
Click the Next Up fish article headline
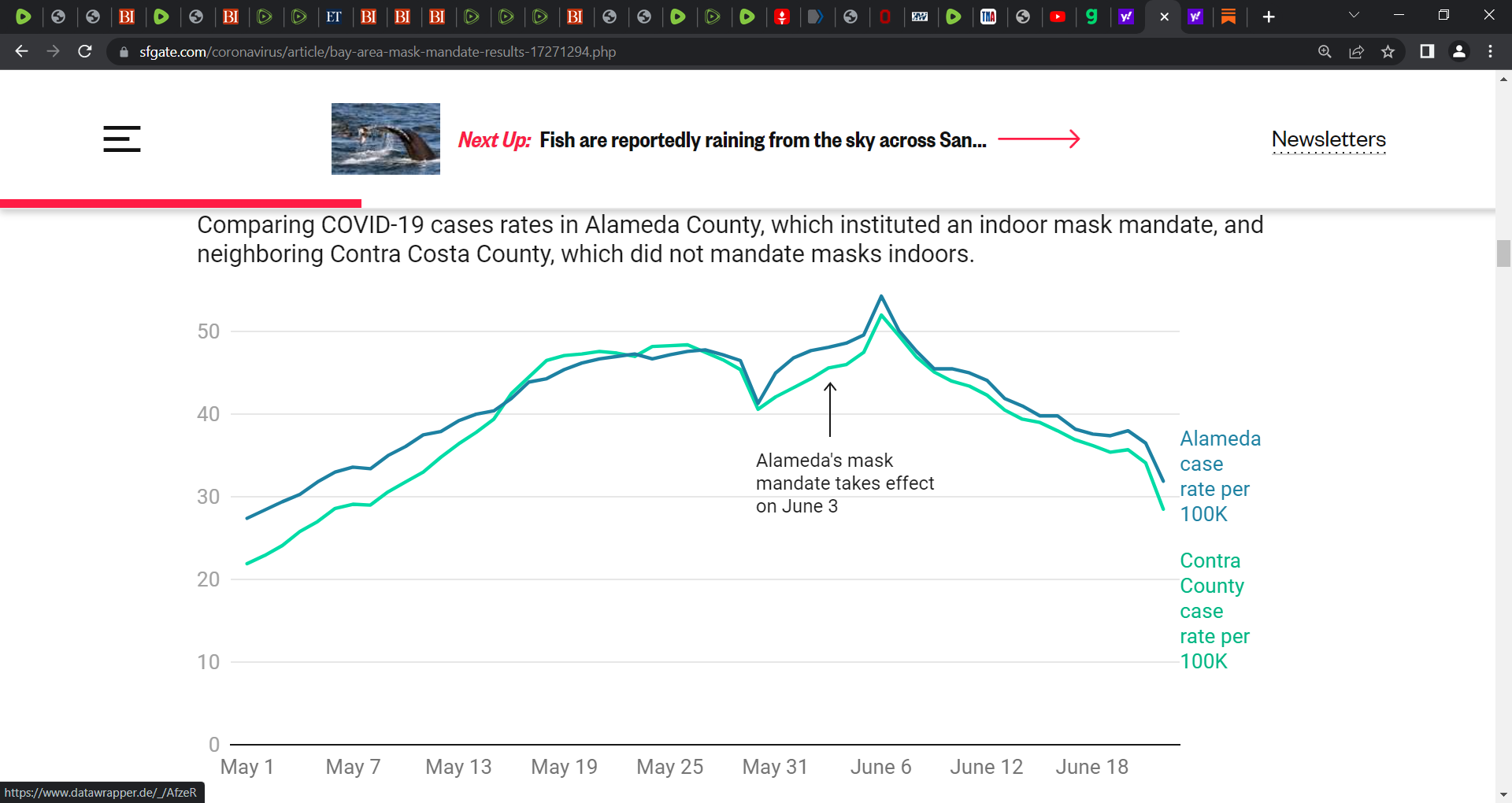click(762, 140)
